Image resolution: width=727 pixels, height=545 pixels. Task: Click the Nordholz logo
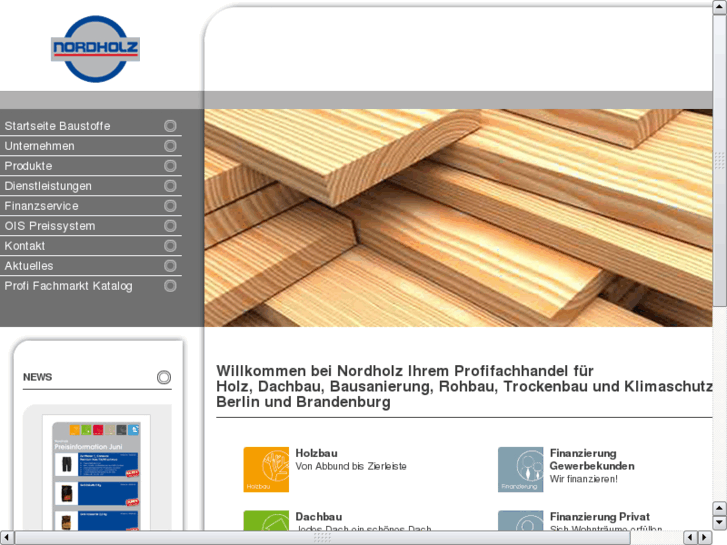tap(95, 49)
